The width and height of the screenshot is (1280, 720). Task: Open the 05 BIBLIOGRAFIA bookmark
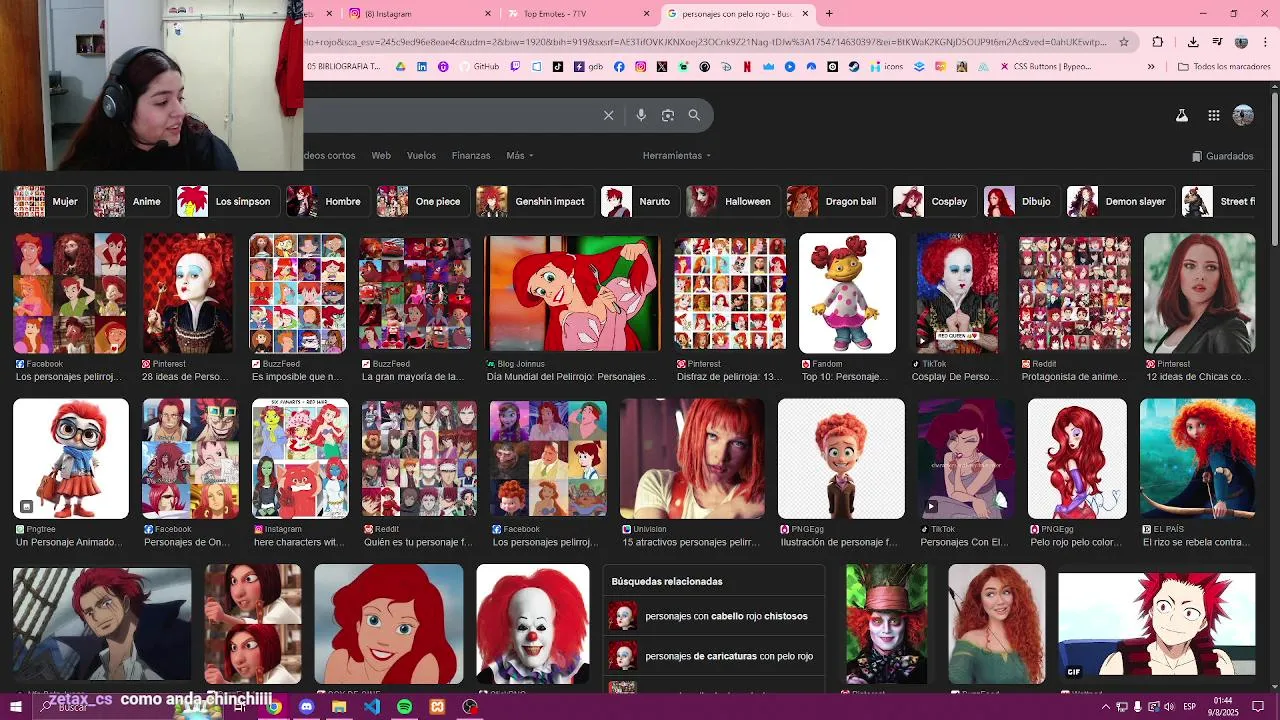pos(344,67)
